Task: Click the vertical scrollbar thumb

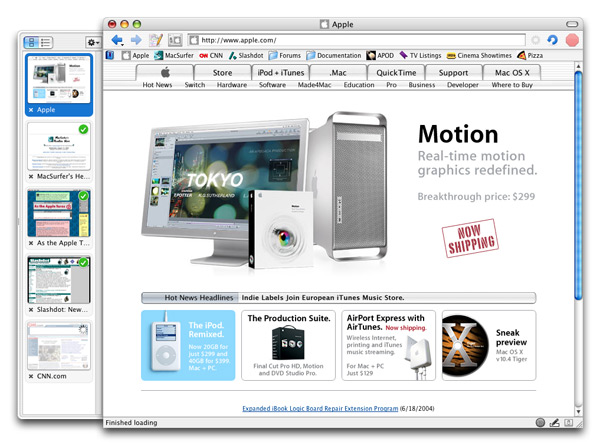Action: click(x=579, y=186)
